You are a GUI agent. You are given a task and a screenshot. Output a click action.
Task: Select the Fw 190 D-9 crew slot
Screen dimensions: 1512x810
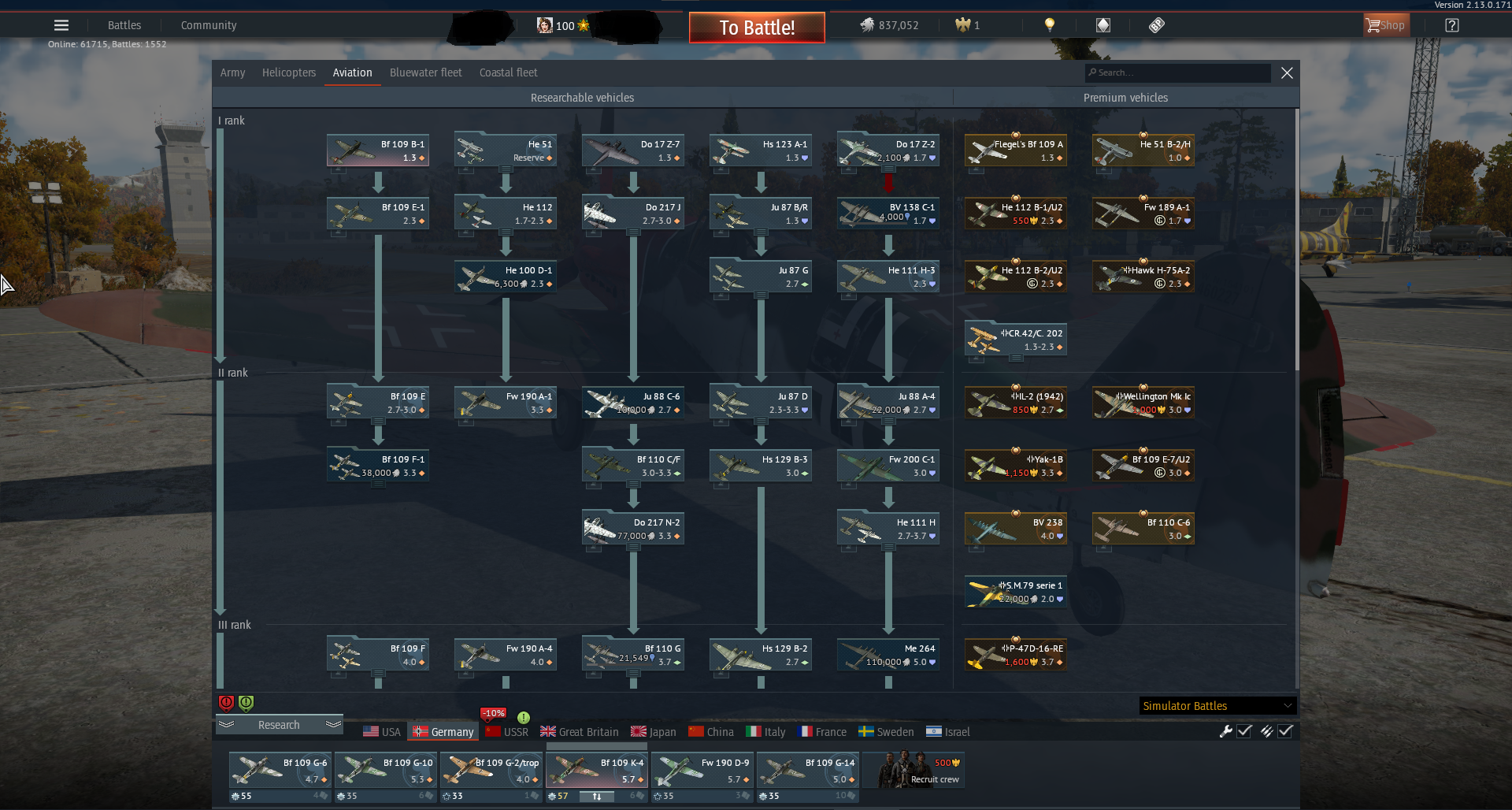pyautogui.click(x=702, y=771)
